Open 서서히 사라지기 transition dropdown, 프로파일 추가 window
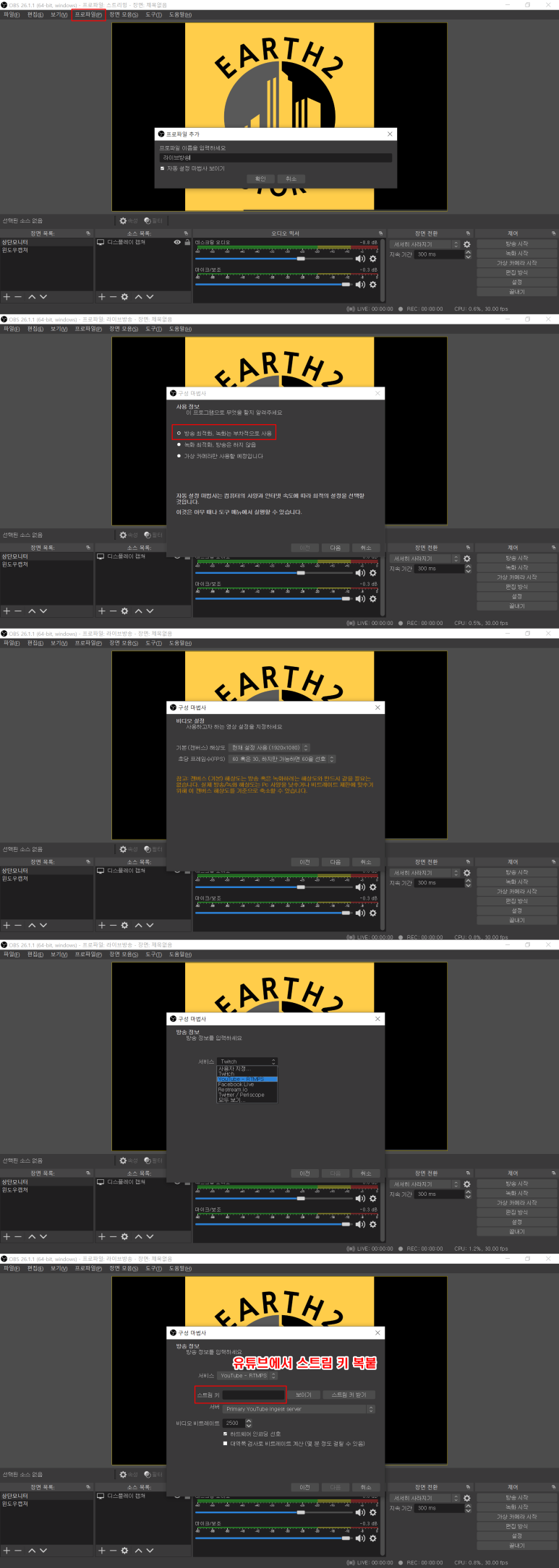Image resolution: width=559 pixels, height=1568 pixels. (x=425, y=244)
